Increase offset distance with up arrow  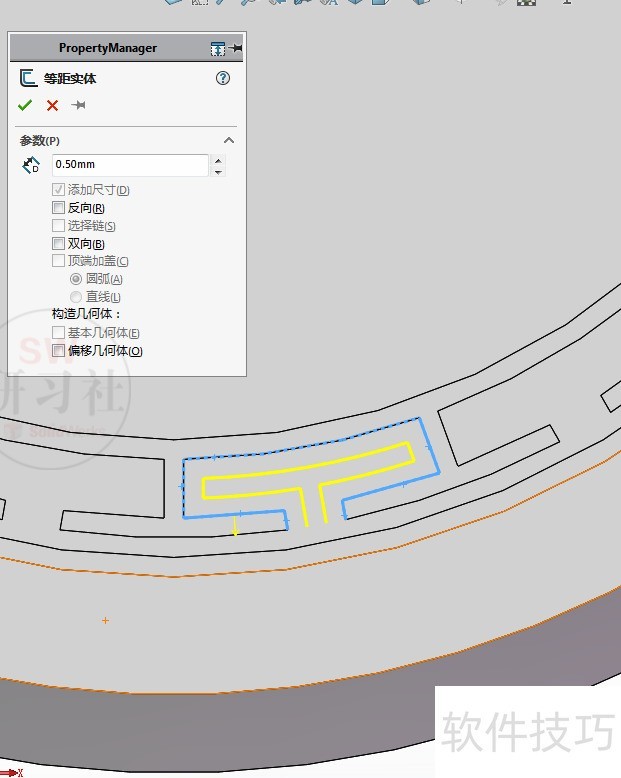(x=218, y=160)
